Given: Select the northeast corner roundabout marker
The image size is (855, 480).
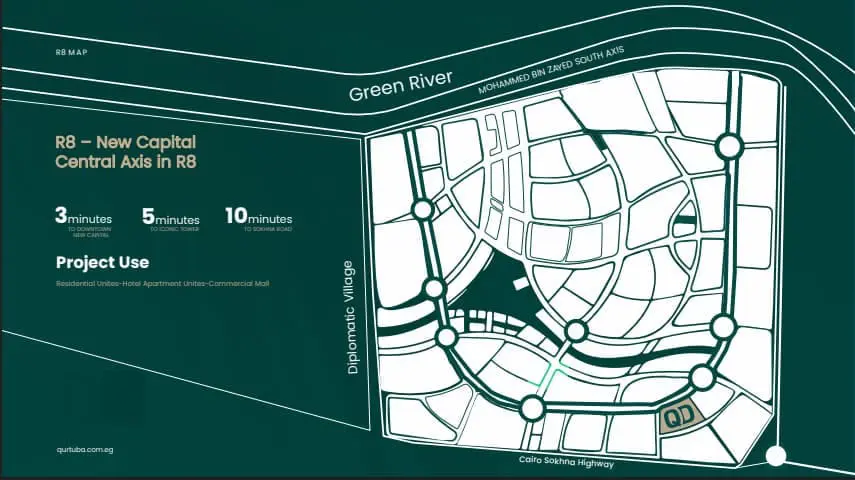Looking at the screenshot, I should point(729,147).
